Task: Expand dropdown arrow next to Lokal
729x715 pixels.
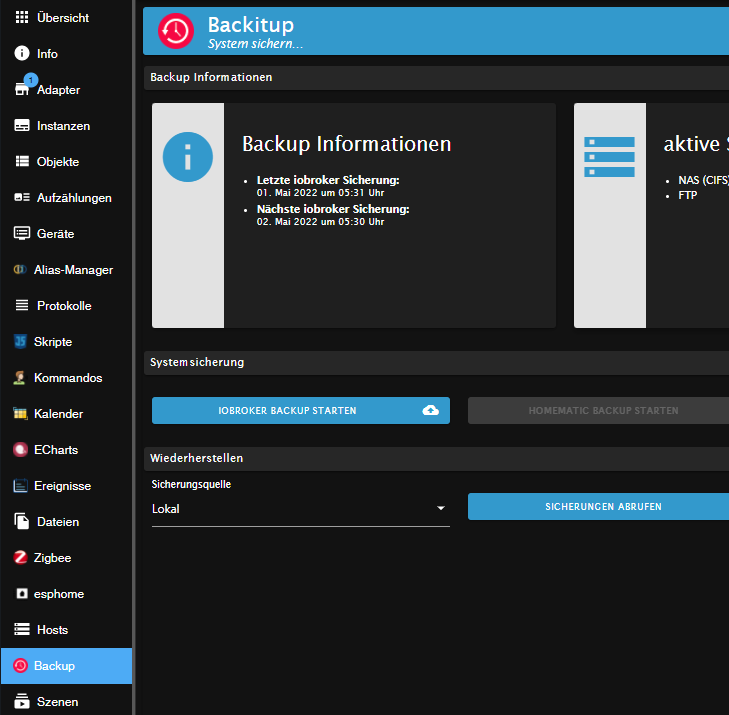Action: (x=441, y=509)
